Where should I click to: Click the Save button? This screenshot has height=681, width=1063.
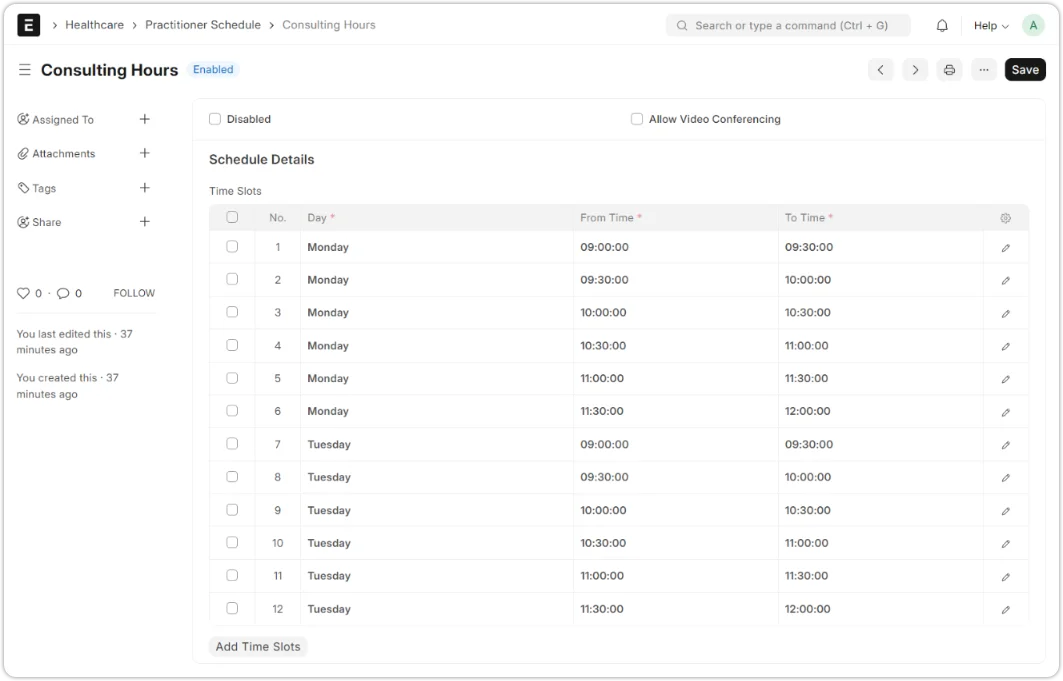click(x=1025, y=70)
